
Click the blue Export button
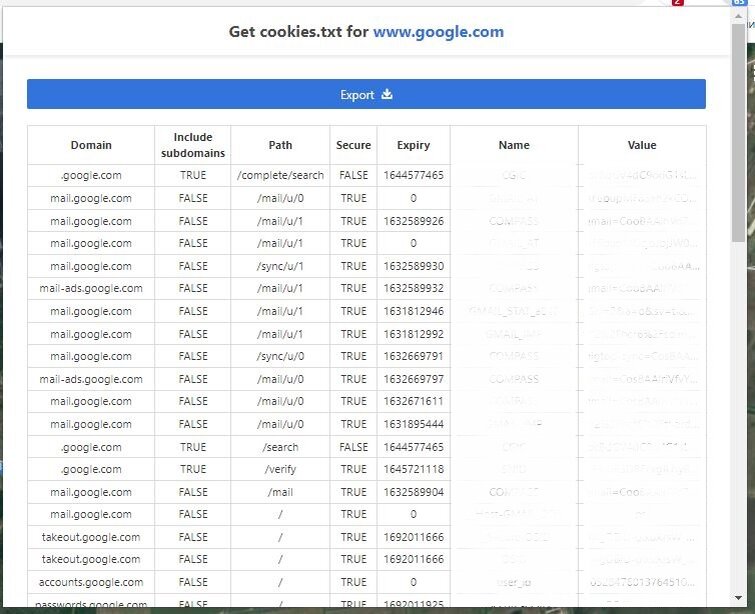[x=366, y=94]
